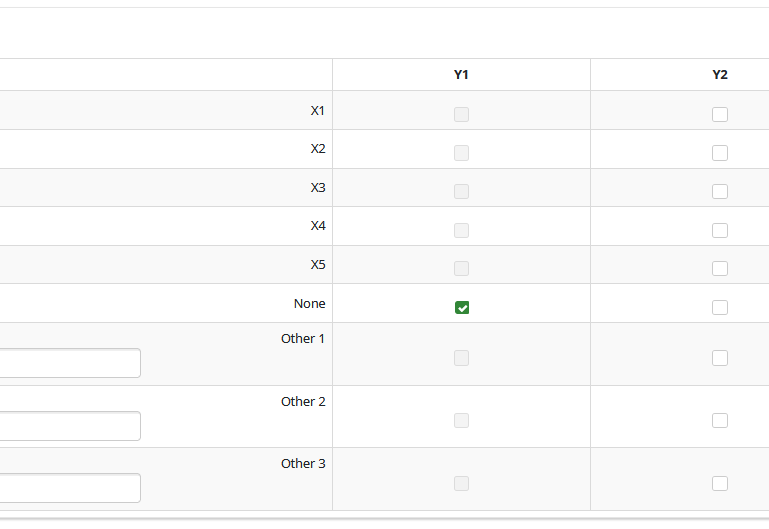Click the Other 2 checkbox under Y1
The width and height of the screenshot is (769, 529).
pyautogui.click(x=462, y=420)
